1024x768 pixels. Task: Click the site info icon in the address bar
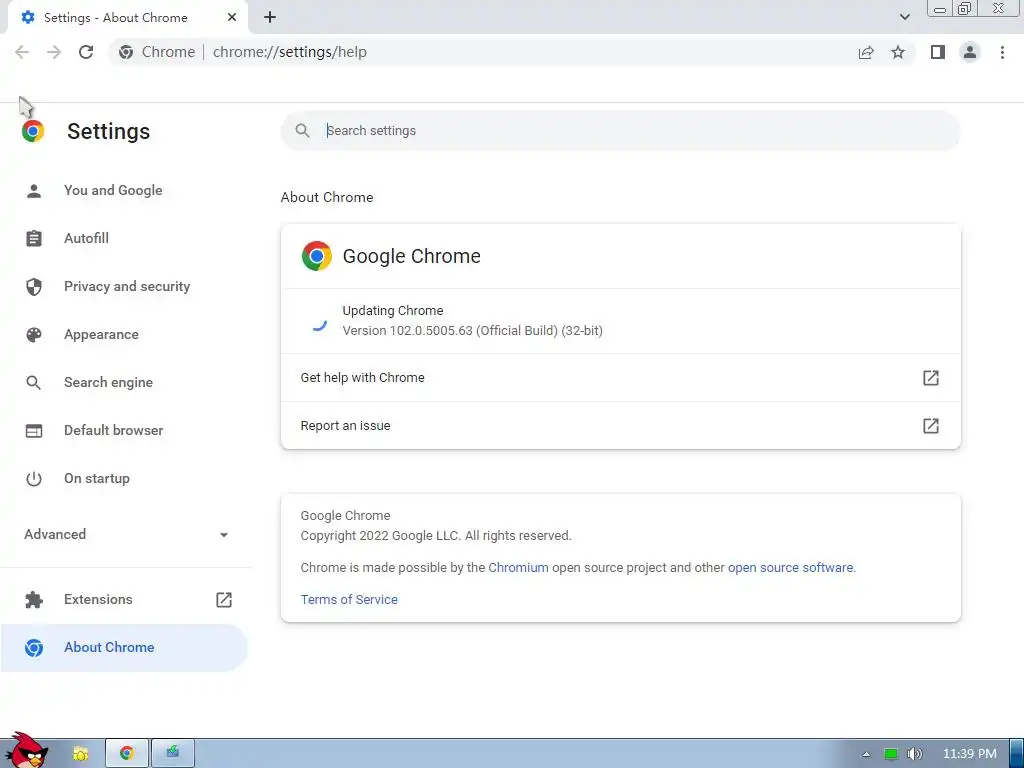pos(126,52)
